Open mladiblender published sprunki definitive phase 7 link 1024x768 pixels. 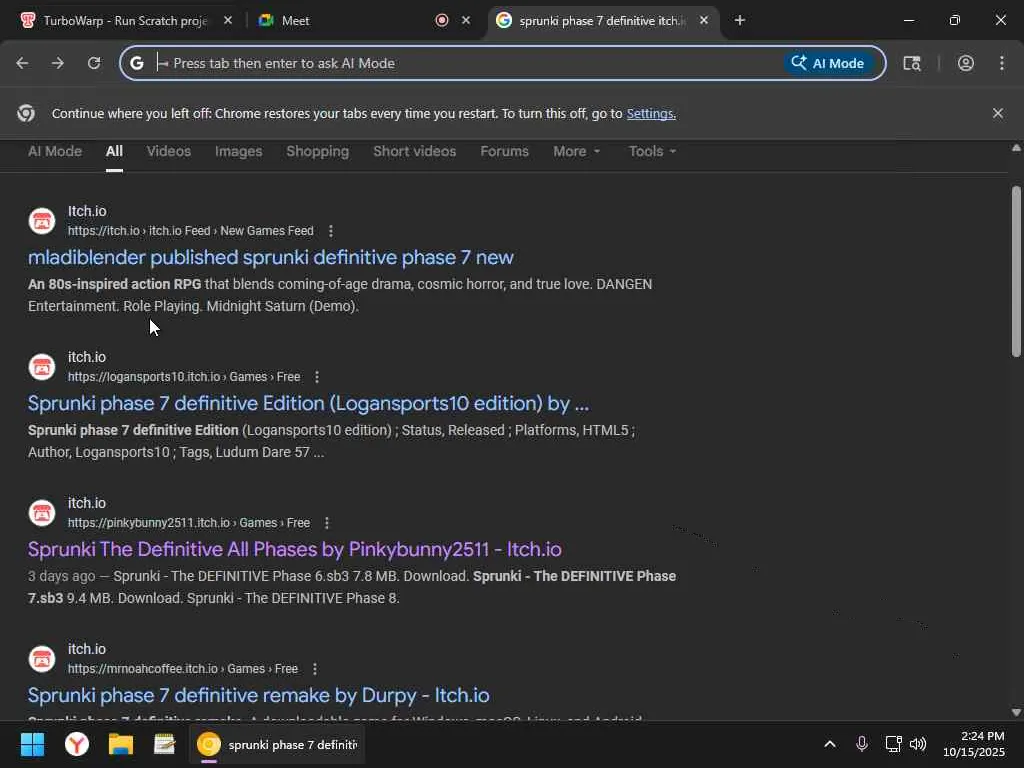[x=271, y=257]
